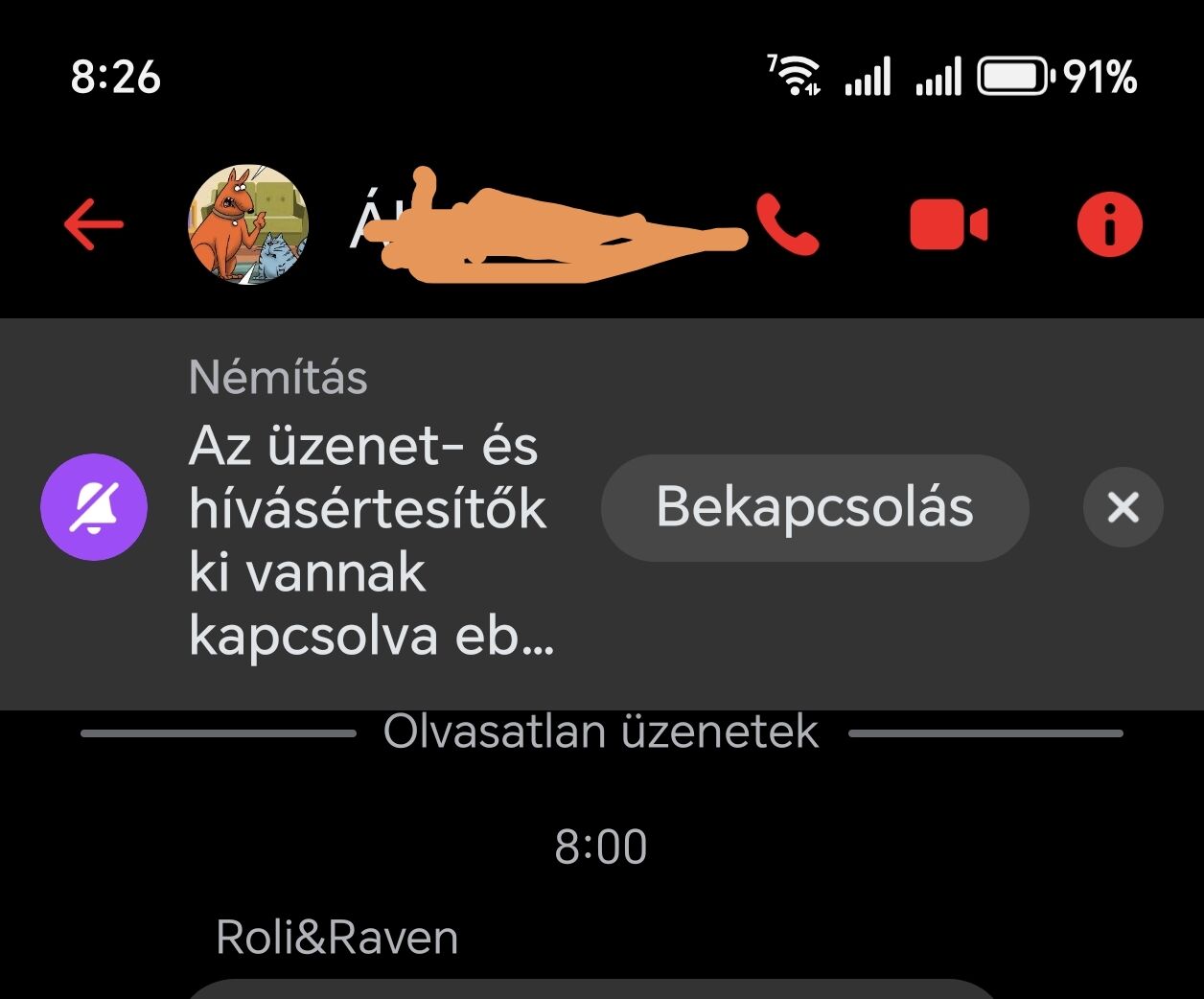
Task: Tap the purple muted bell icon
Action: click(94, 507)
